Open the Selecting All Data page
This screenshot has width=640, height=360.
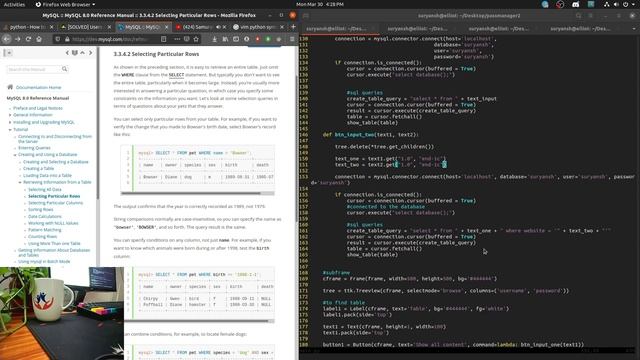(x=45, y=189)
